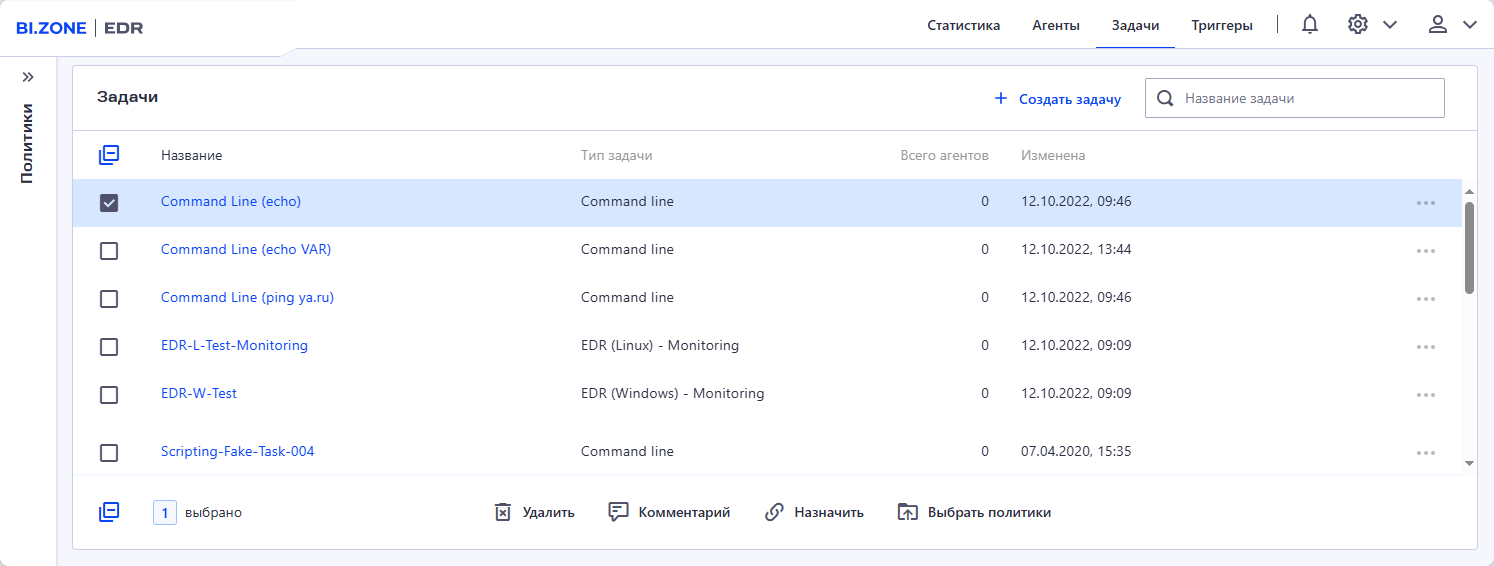Click the plus icon to create task
Screen dimensions: 1494x566
point(1000,99)
